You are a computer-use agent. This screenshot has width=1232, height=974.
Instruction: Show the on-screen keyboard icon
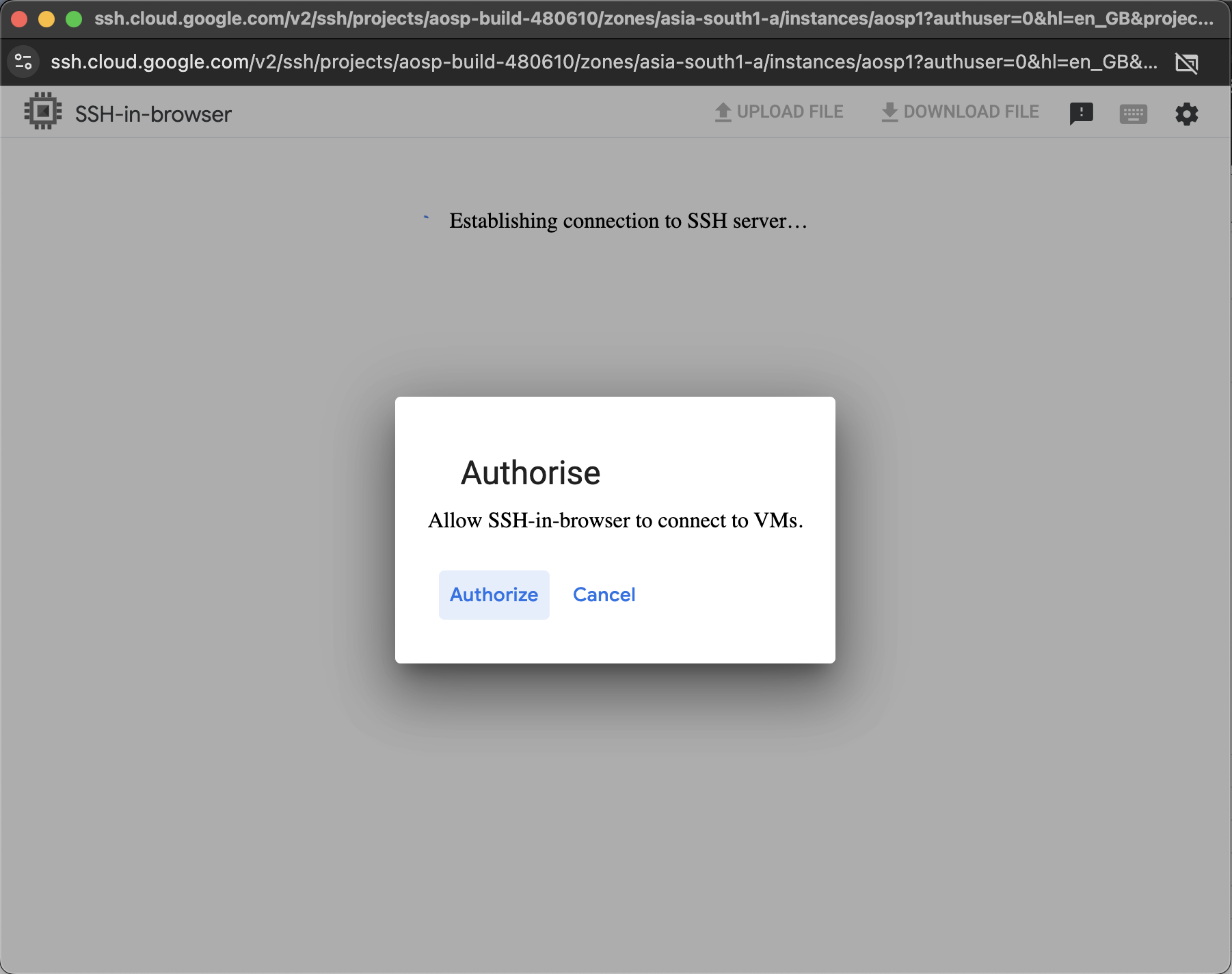point(1134,114)
